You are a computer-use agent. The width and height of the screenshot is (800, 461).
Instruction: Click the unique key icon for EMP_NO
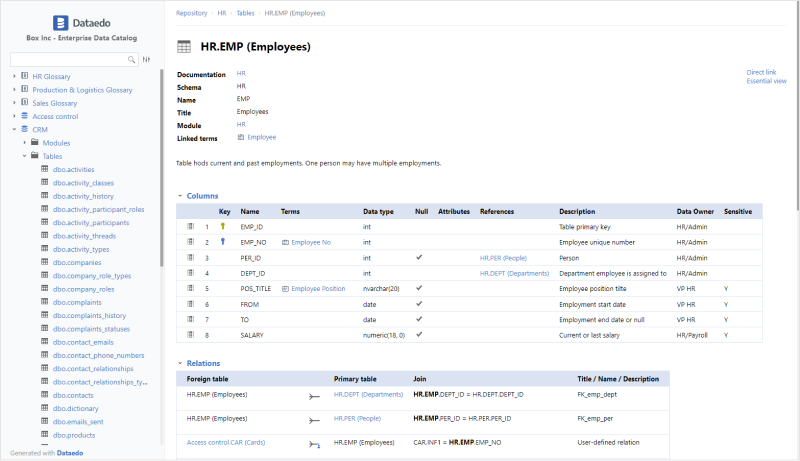tap(223, 242)
